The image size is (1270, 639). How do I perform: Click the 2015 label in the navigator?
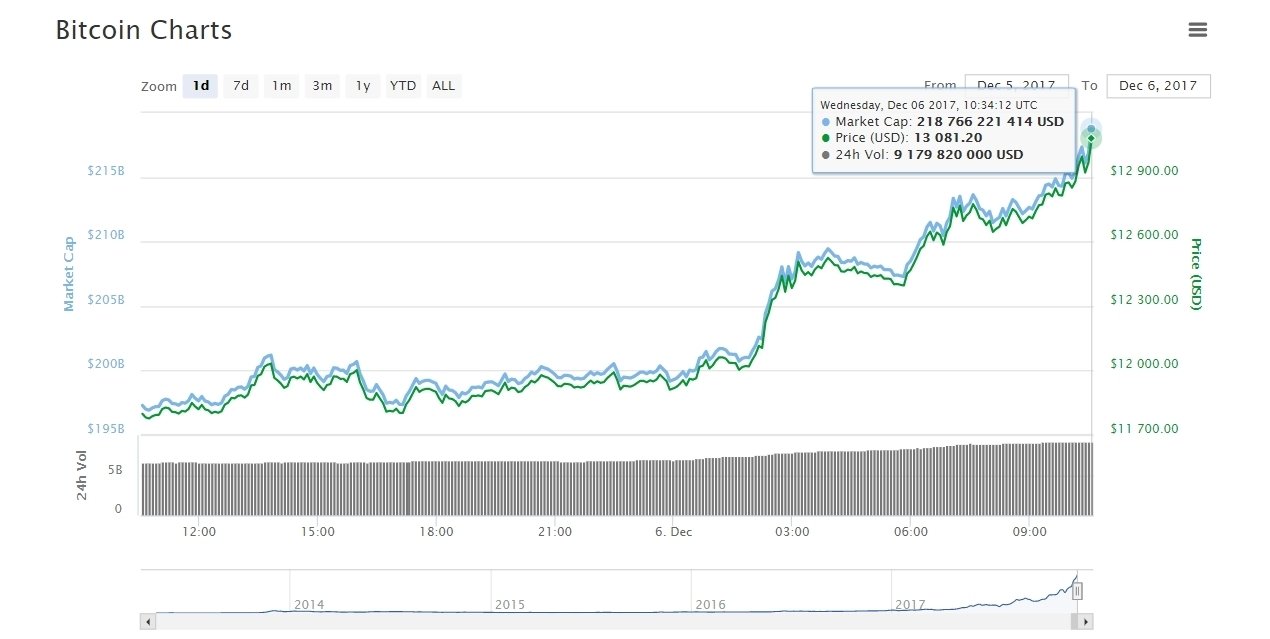coord(510,605)
